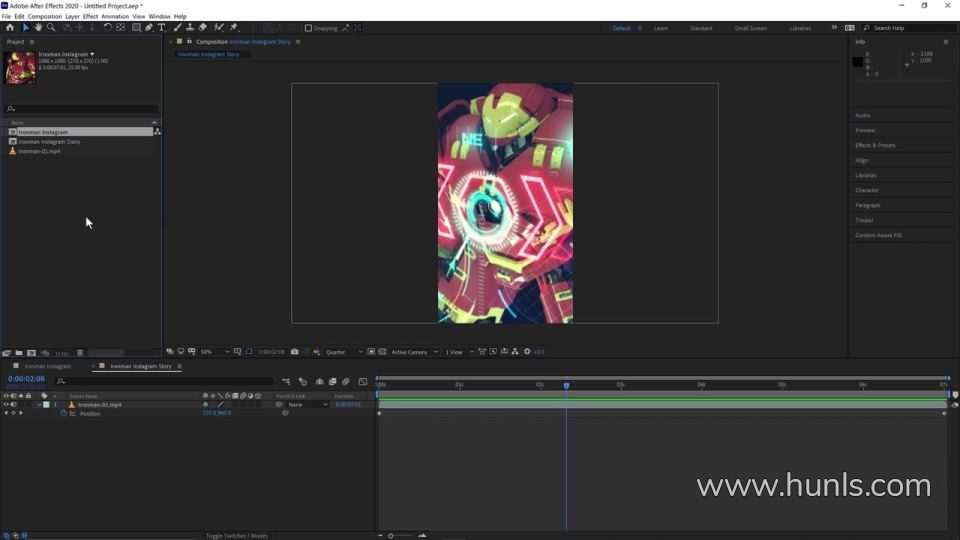Delete selected item with project trash icon

click(80, 353)
